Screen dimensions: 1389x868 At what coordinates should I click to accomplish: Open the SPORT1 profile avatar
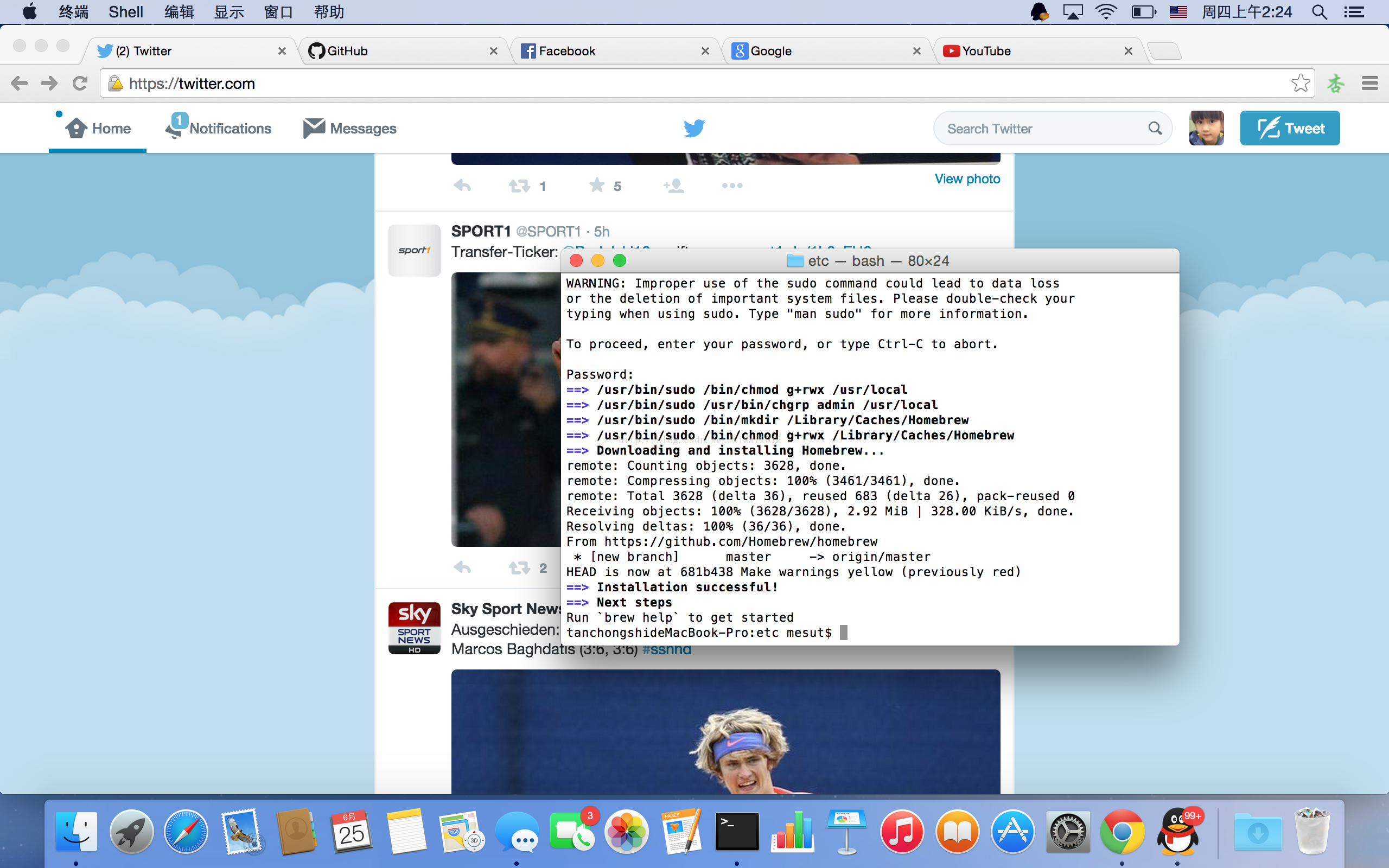pos(414,250)
